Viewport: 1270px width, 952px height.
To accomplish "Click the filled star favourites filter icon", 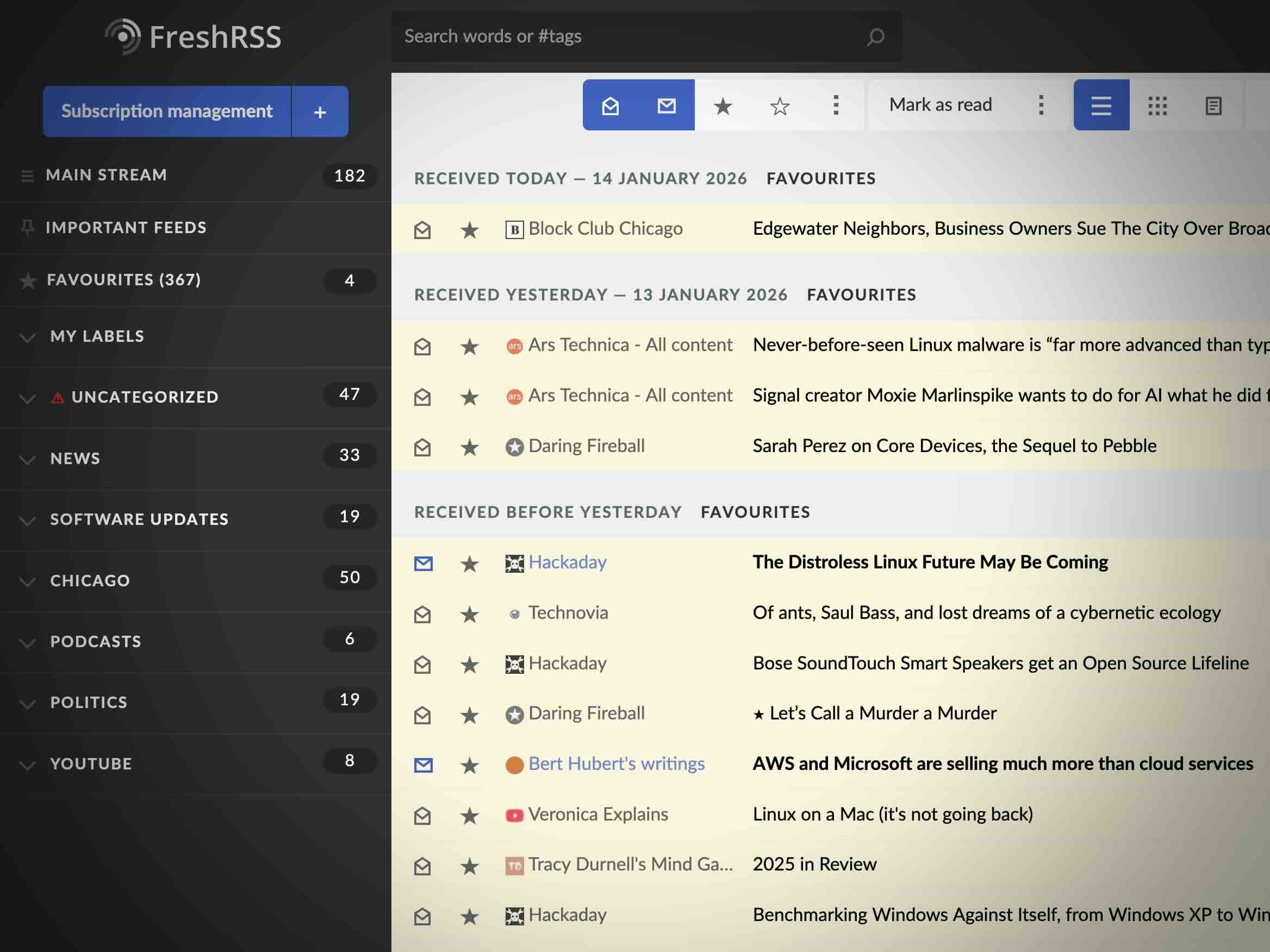I will (x=723, y=105).
